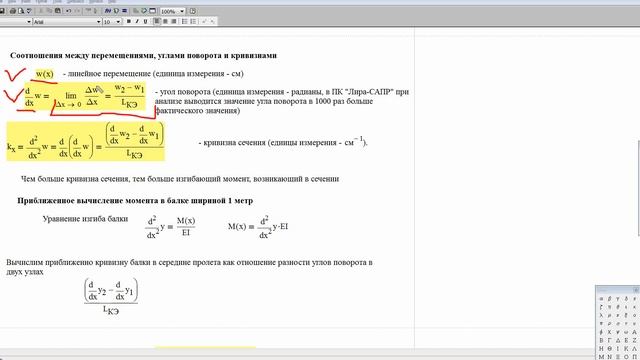Insert Greek letter mu from palette
Screen dimensions: 640x360
click(x=609, y=316)
